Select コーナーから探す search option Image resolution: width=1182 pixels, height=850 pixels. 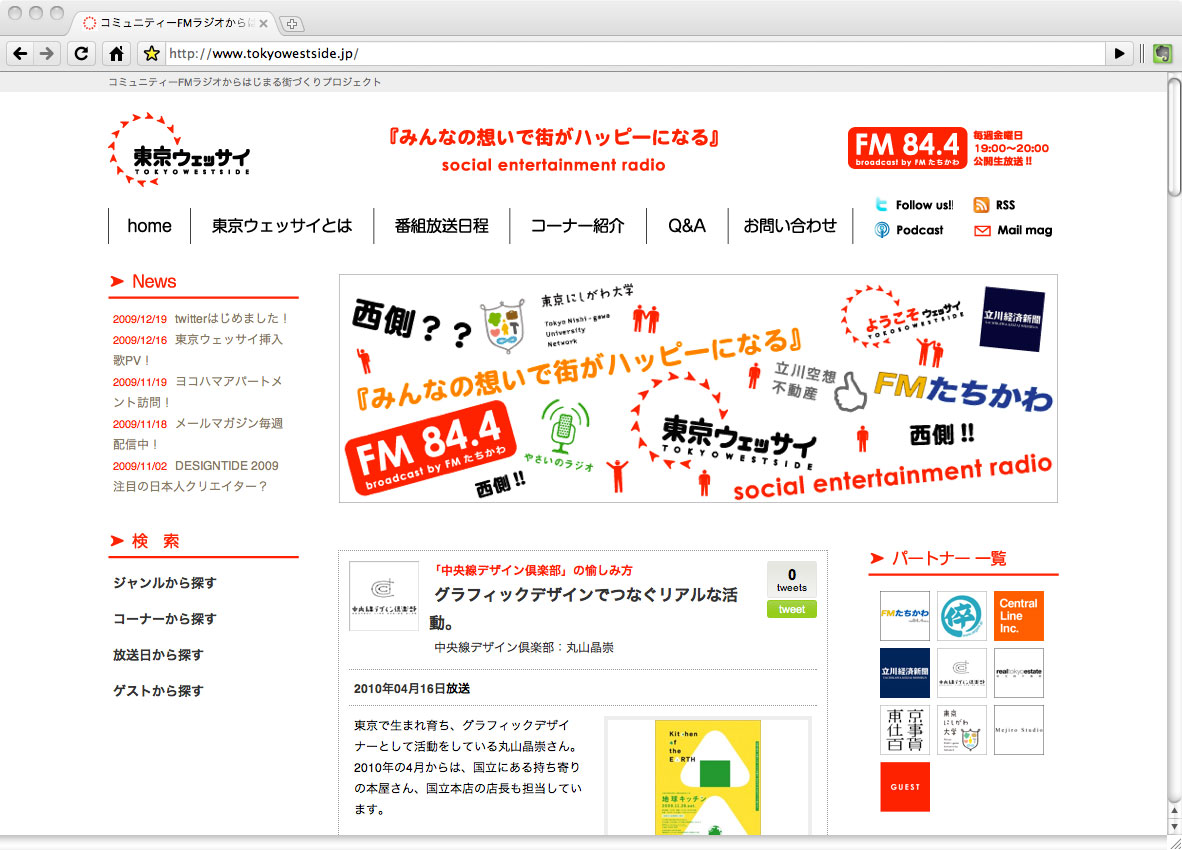(164, 619)
